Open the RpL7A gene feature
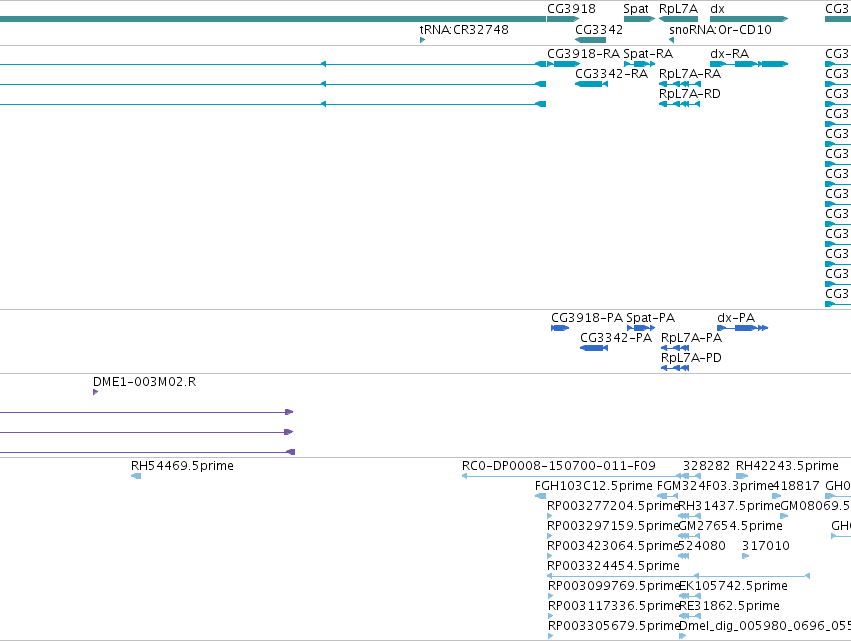This screenshot has width=851, height=641. (x=678, y=19)
